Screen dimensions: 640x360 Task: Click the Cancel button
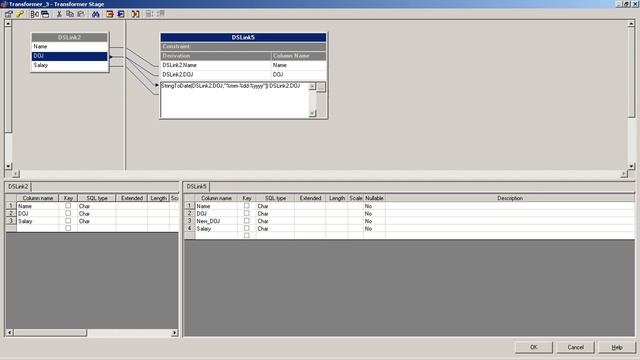pos(576,347)
